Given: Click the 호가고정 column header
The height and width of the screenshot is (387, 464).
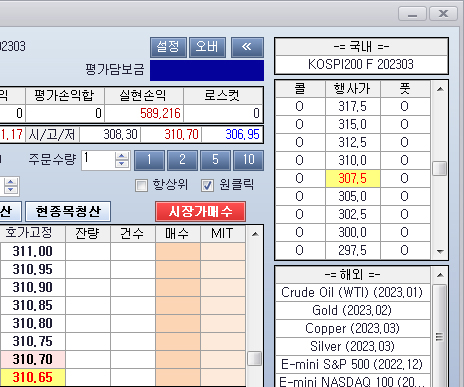Looking at the screenshot, I should tap(33, 233).
